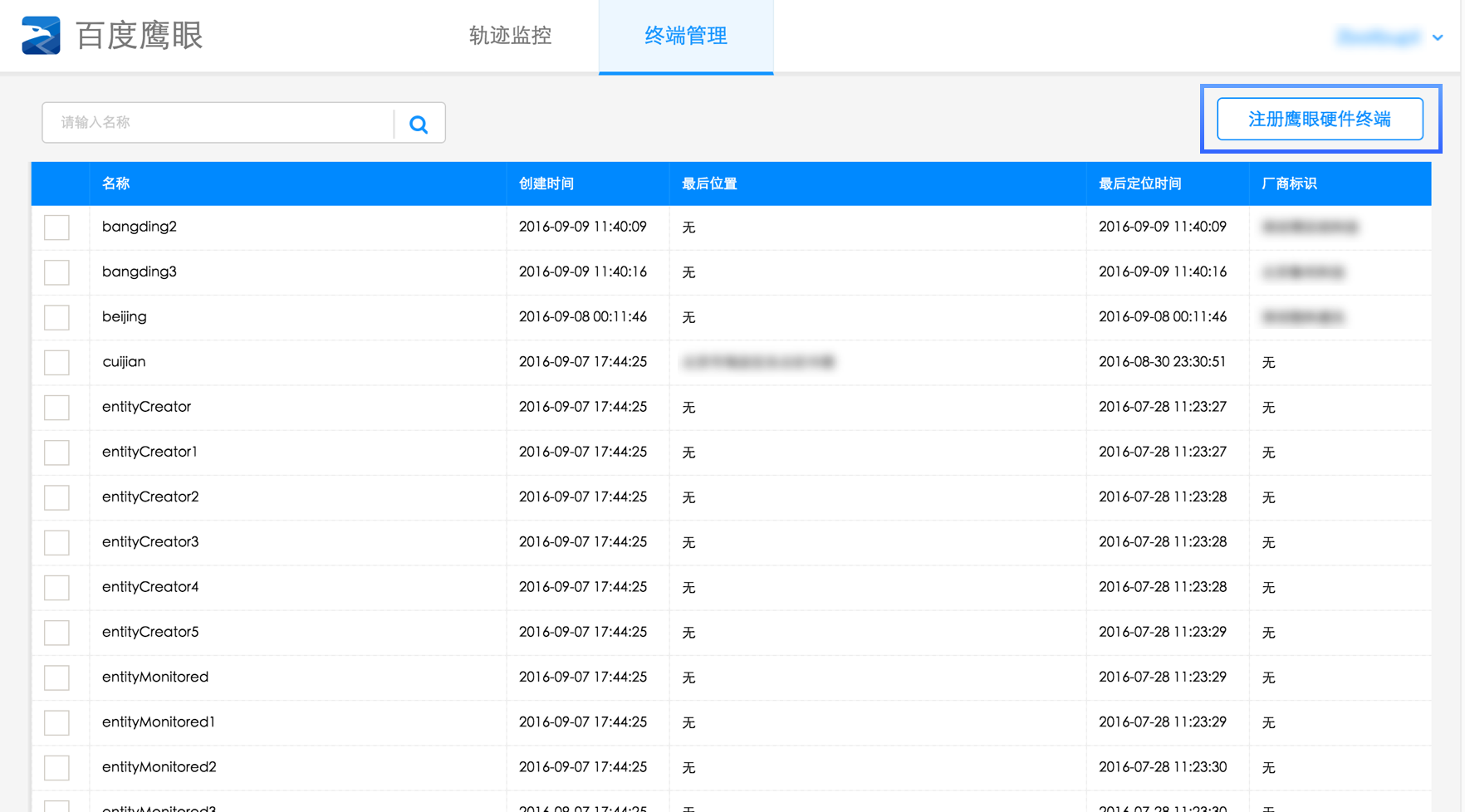Click the 厂商标识 column header
1465x812 pixels.
click(x=1288, y=183)
